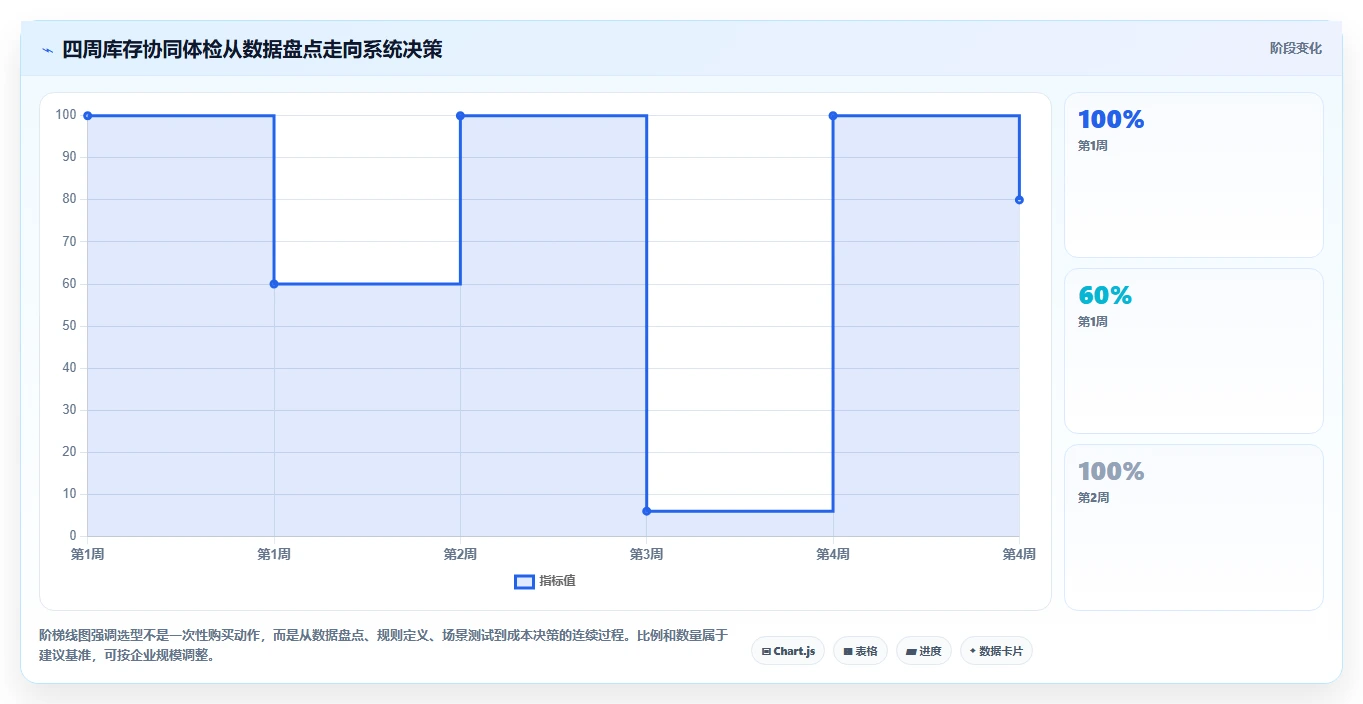Select the 100 data point at 第2周

[x=460, y=116]
